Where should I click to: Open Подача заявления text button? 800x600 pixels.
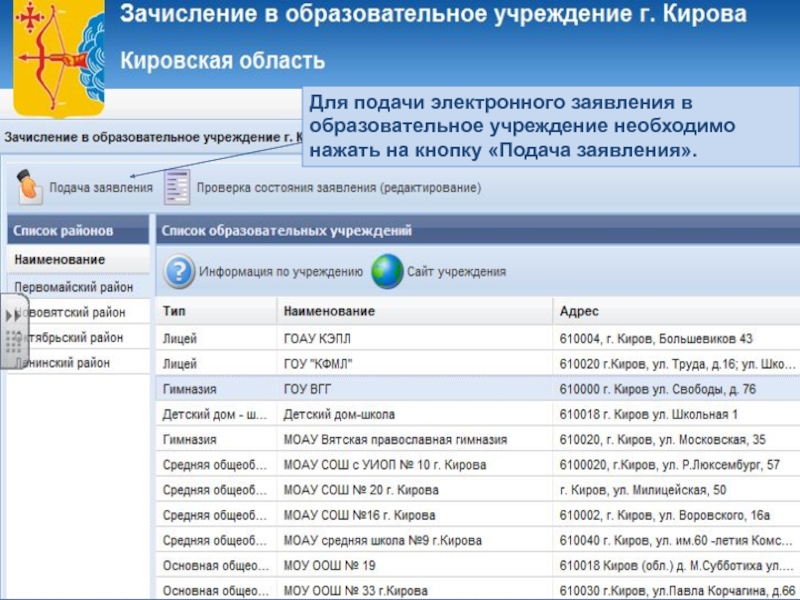pos(100,188)
